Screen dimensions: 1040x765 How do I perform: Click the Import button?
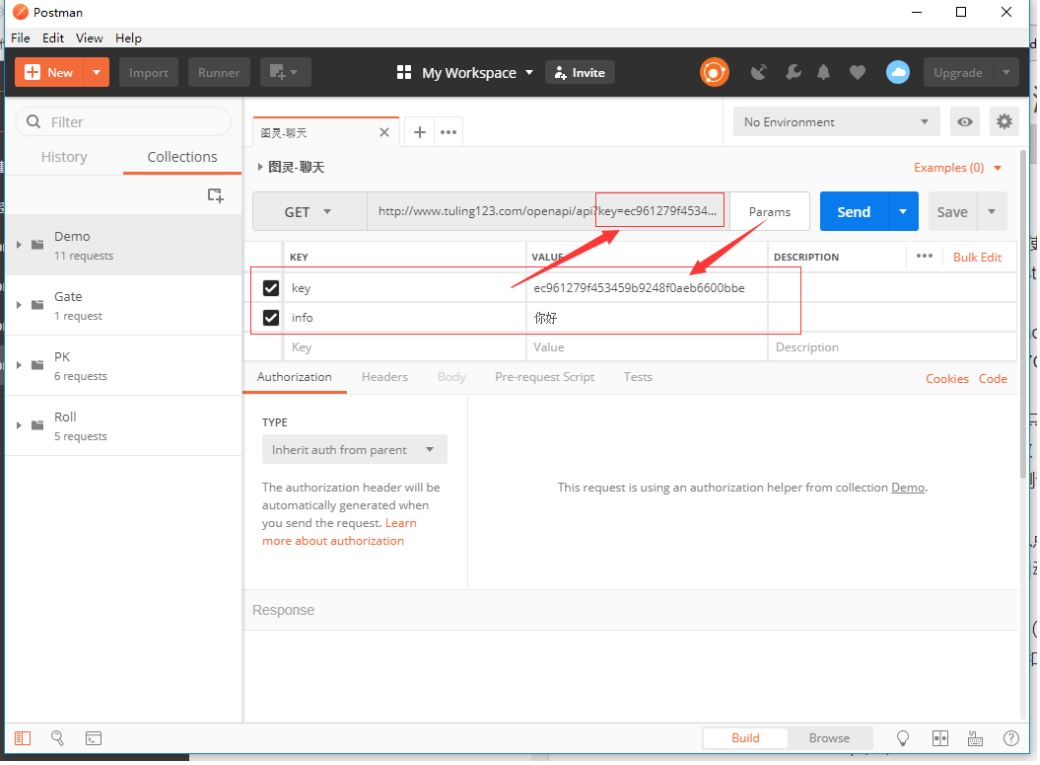pos(149,72)
